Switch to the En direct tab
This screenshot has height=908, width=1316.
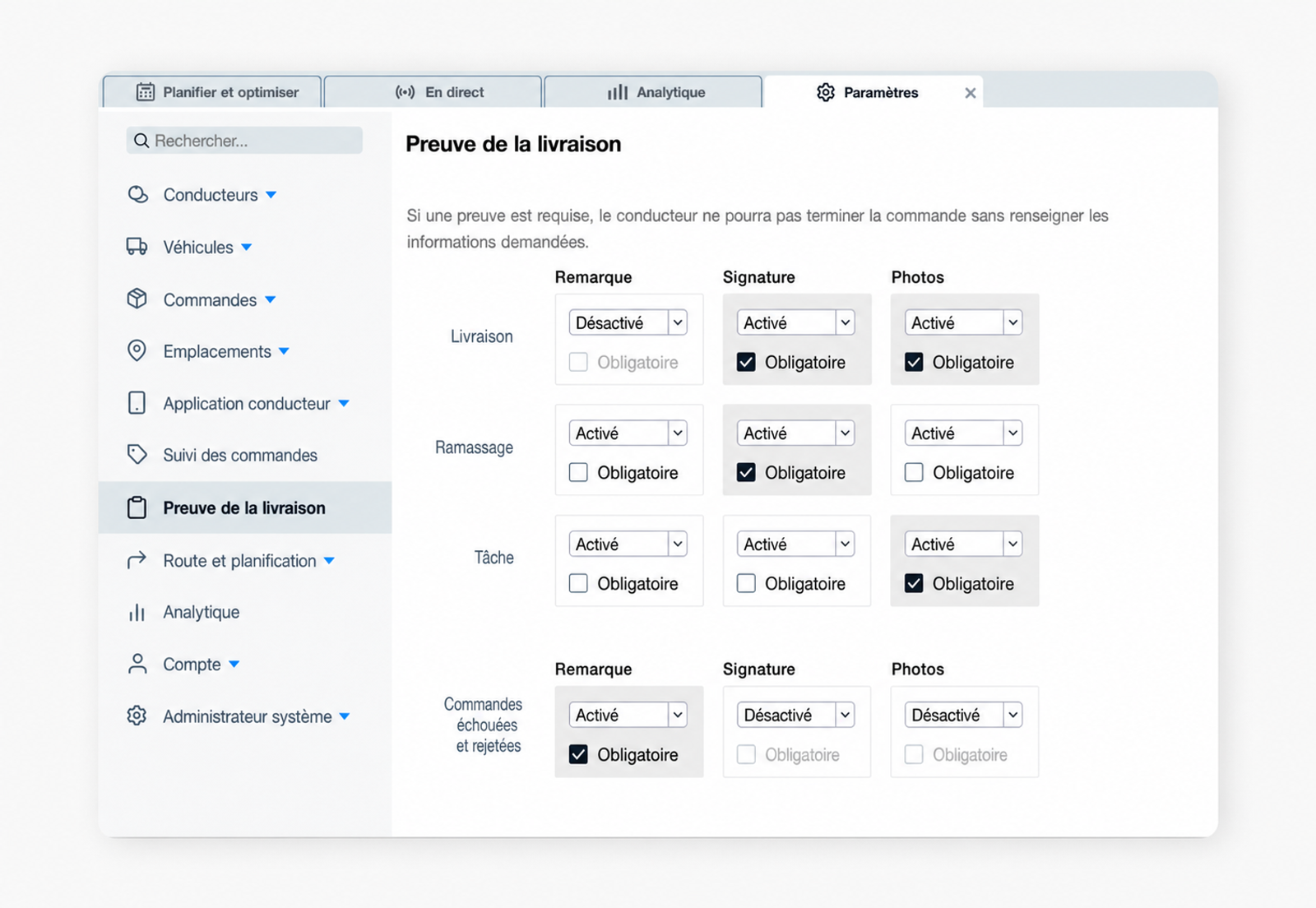433,92
